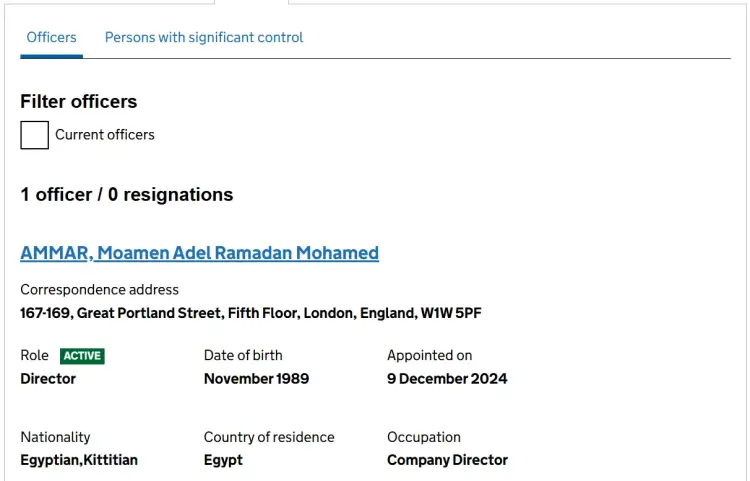Click the Great Portland Street address text

coord(251,313)
